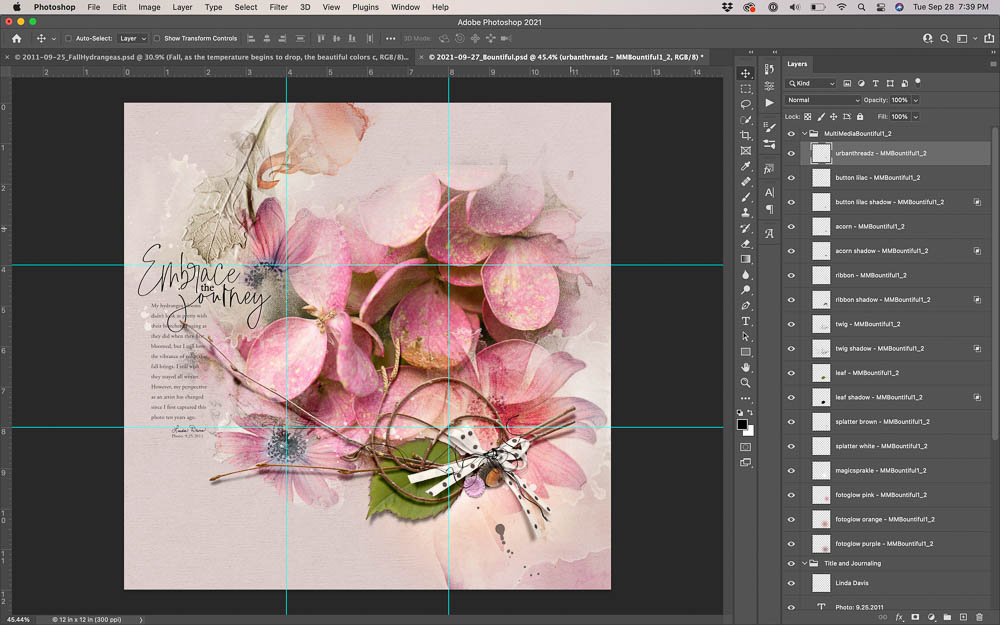Select the Lasso tool
Viewport: 1000px width, 625px height.
[x=745, y=104]
